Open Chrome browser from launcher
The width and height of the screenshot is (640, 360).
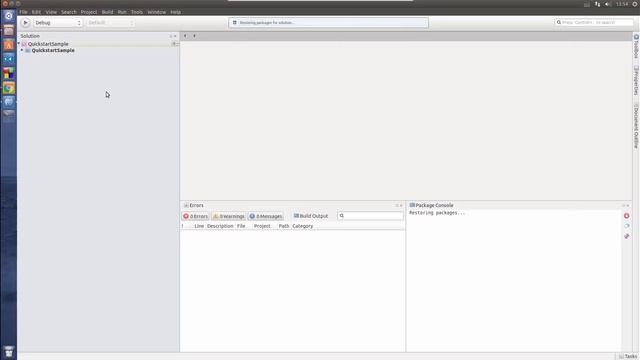9,88
